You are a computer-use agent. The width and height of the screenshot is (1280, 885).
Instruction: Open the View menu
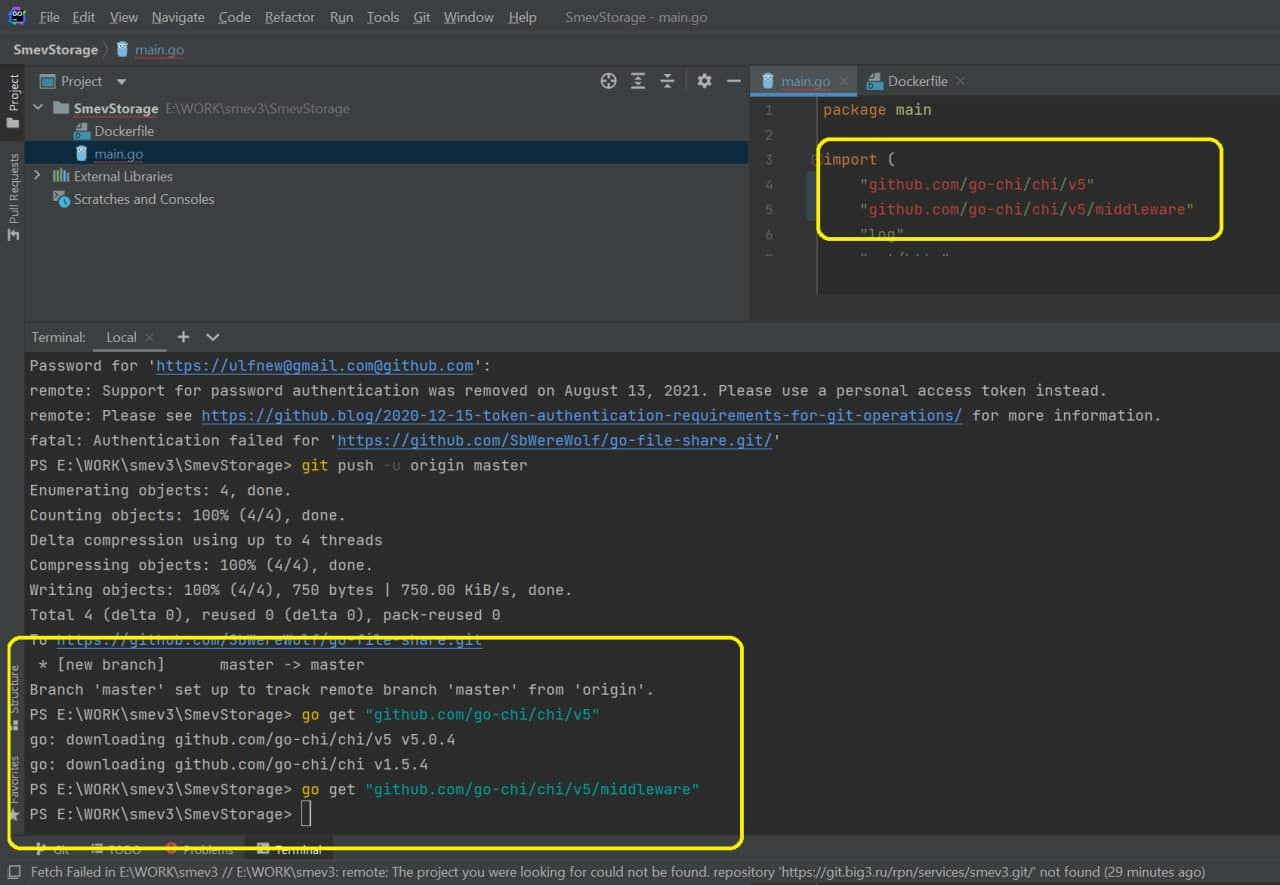tap(124, 17)
